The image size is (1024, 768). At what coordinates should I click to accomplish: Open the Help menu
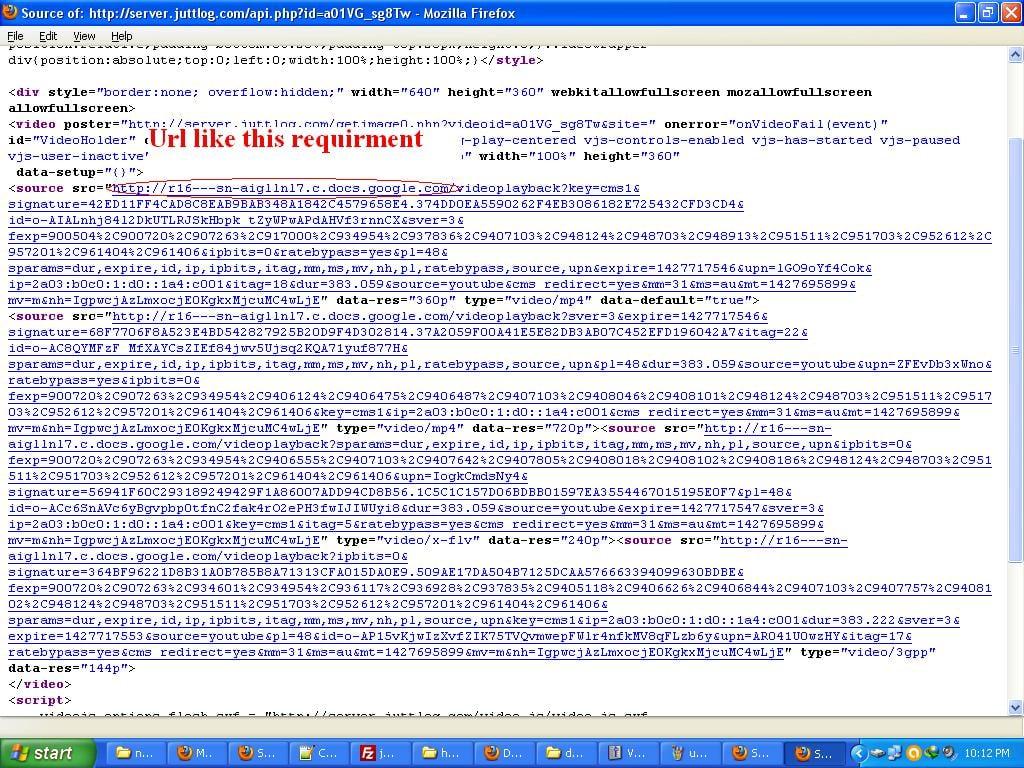coord(121,36)
